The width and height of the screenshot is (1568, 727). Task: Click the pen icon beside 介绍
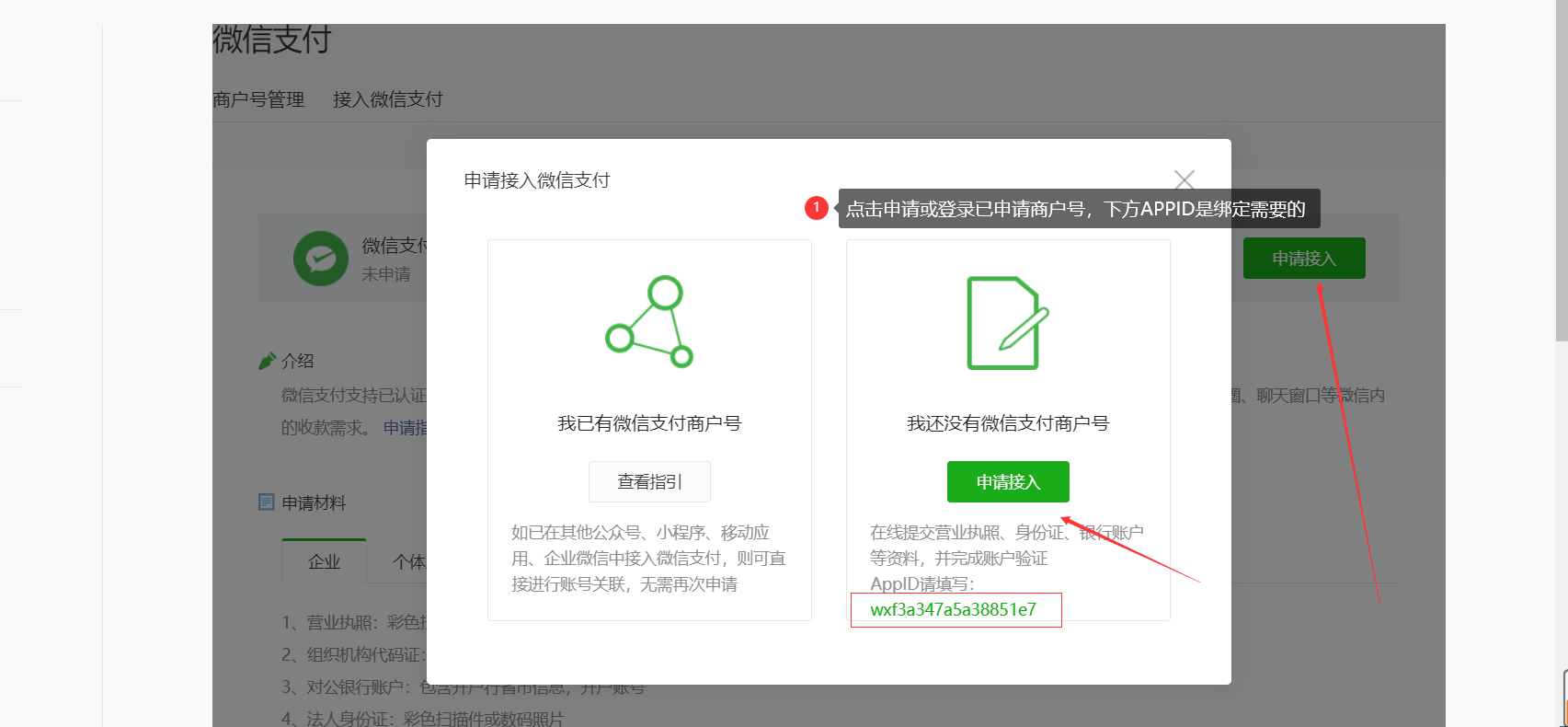pyautogui.click(x=267, y=361)
